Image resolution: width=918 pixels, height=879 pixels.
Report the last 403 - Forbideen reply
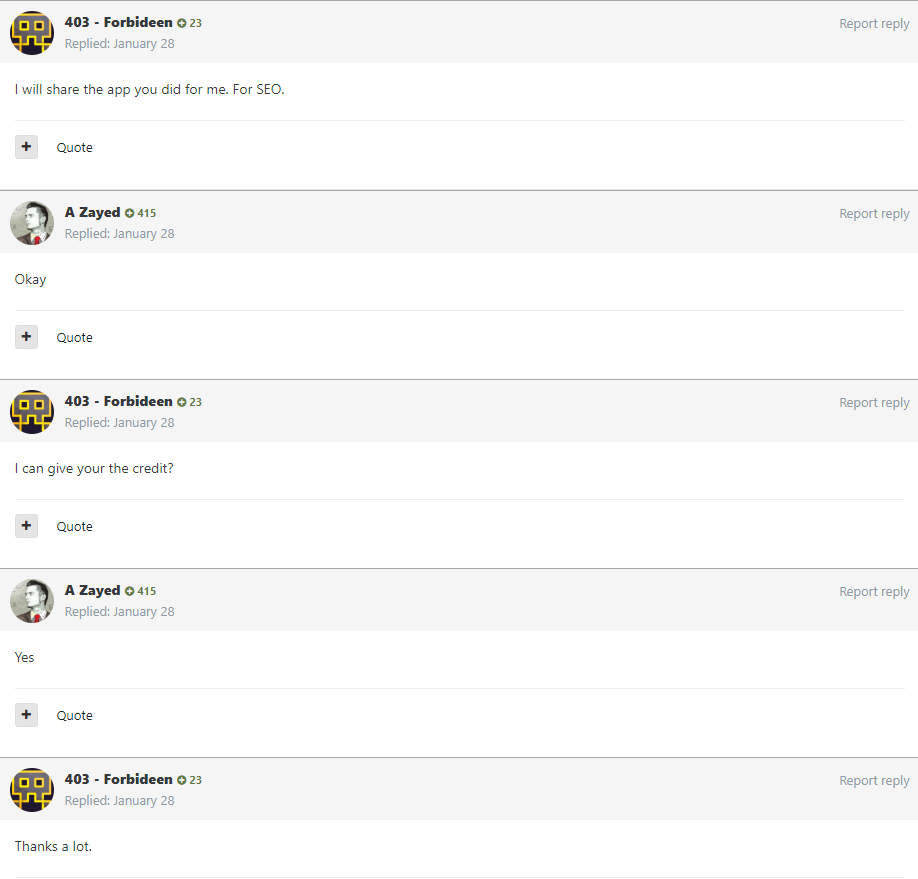click(x=874, y=780)
